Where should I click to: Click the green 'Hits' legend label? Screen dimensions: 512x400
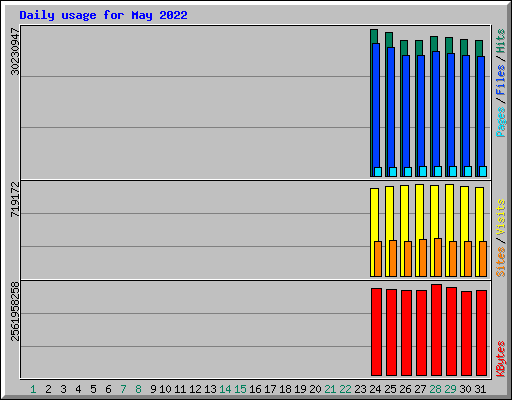click(500, 41)
